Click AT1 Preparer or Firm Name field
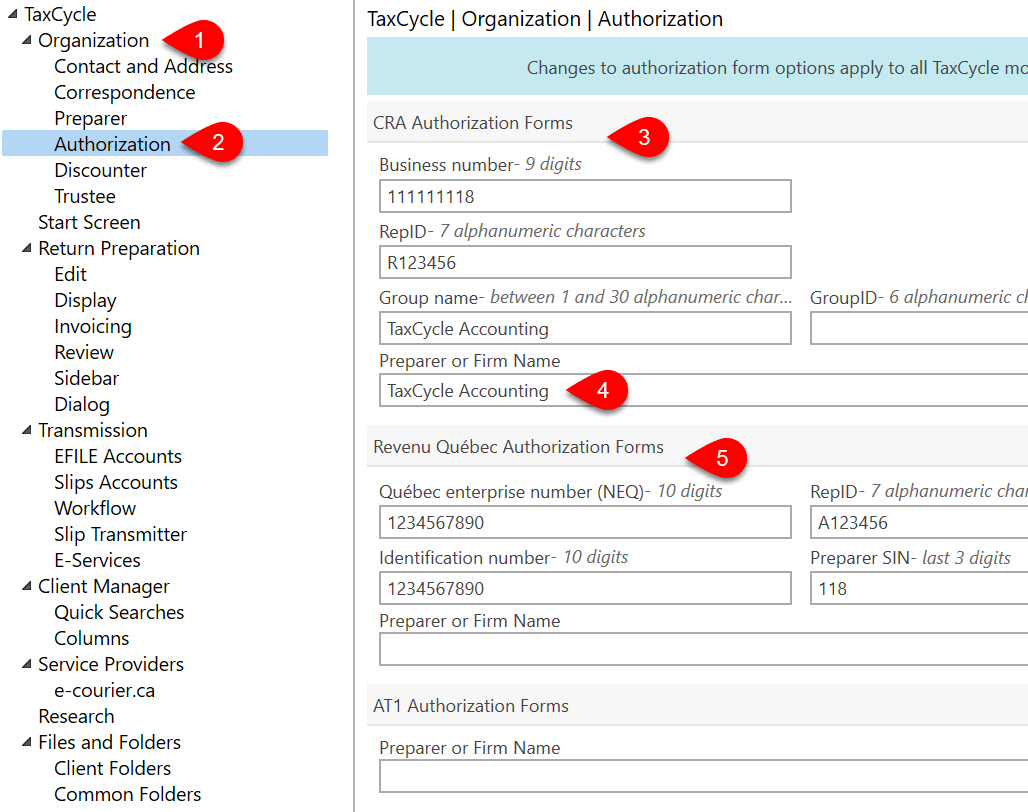Screen dimensions: 1028x812 click(x=703, y=777)
